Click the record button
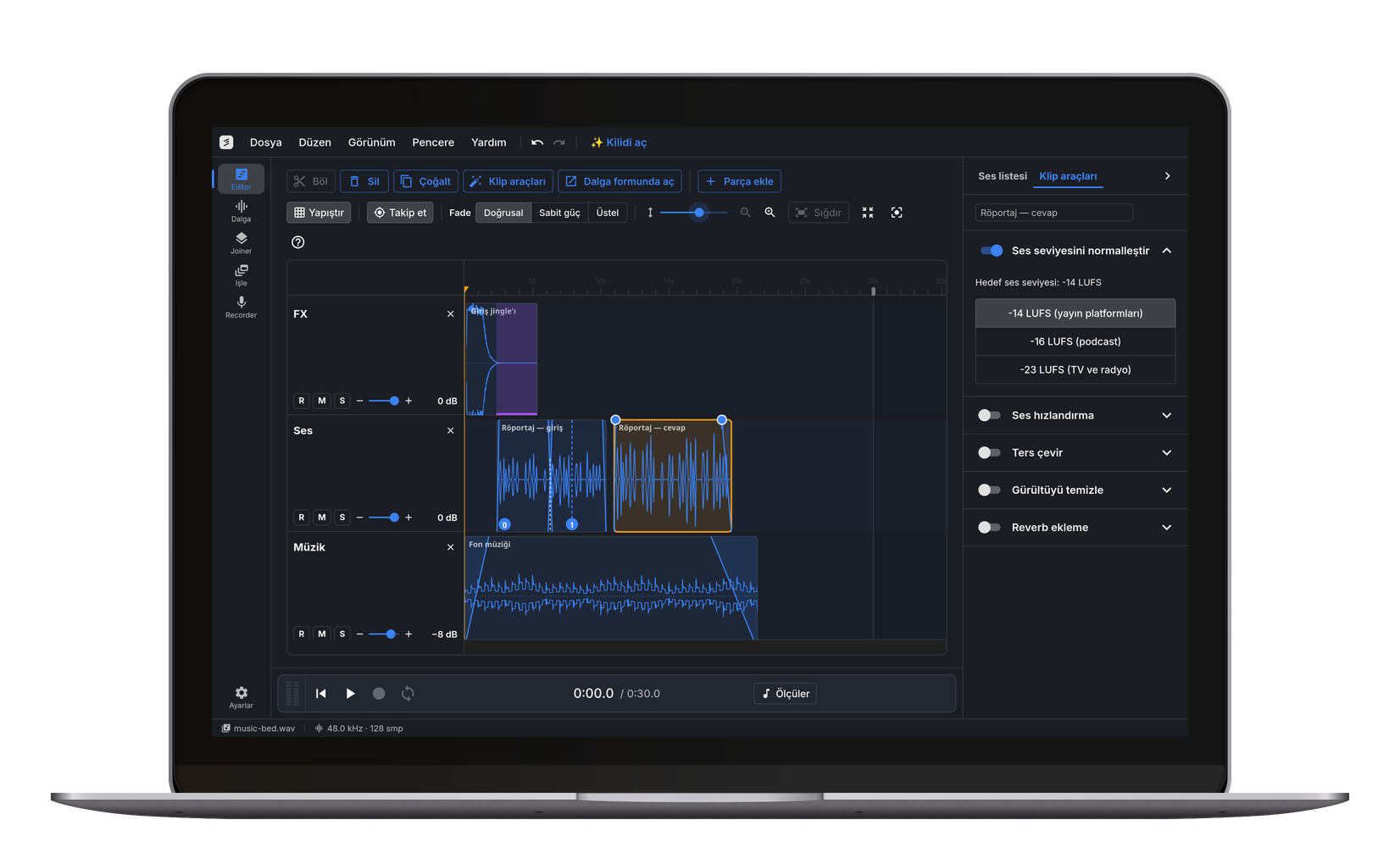Screen dimensions: 1400x864 click(379, 694)
